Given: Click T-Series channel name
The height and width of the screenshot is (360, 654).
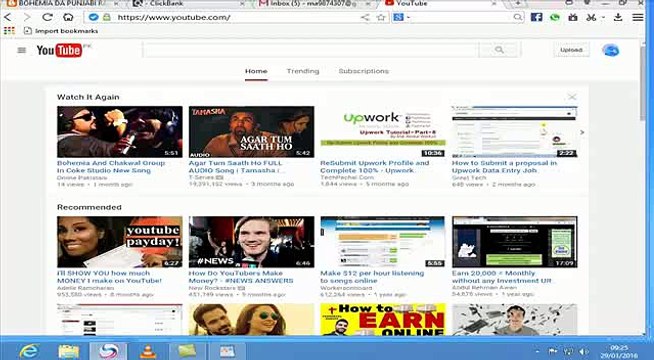Looking at the screenshot, I should [x=201, y=177].
